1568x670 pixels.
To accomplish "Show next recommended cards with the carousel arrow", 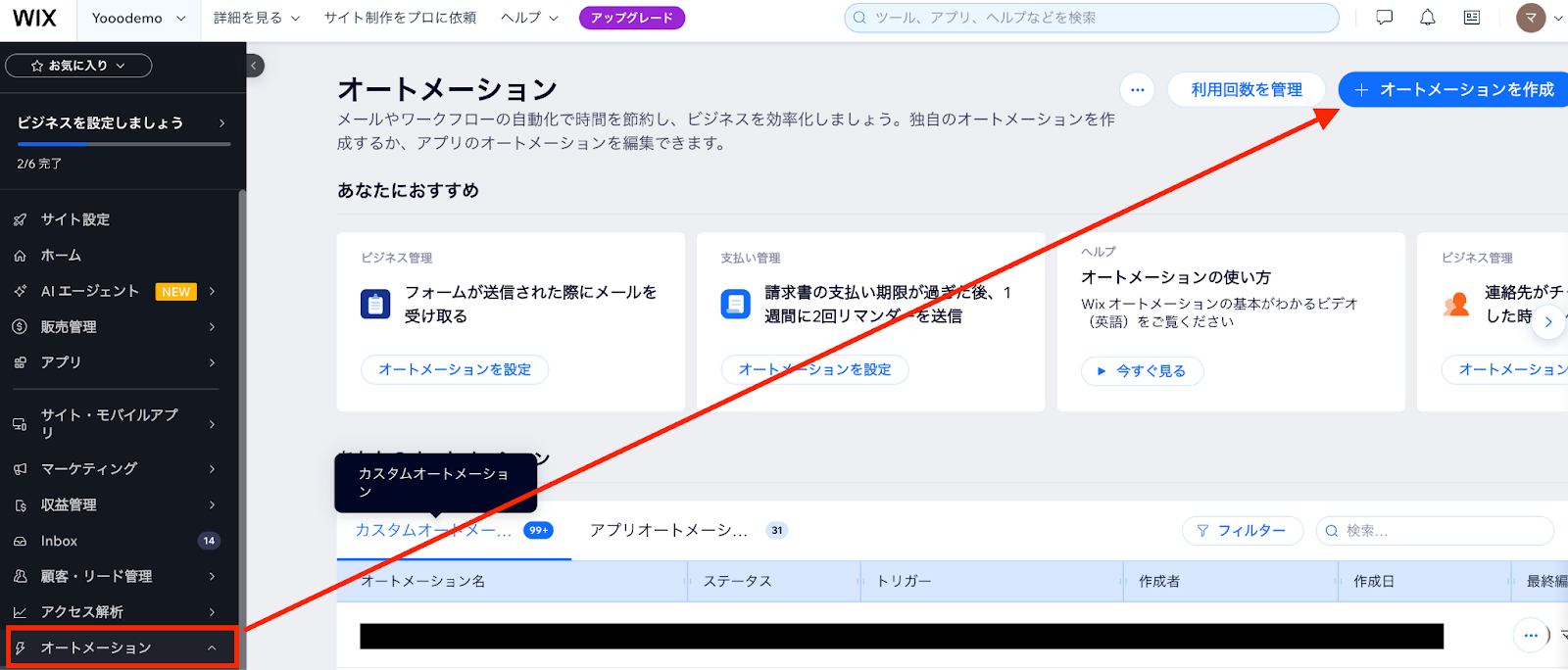I will (x=1548, y=321).
